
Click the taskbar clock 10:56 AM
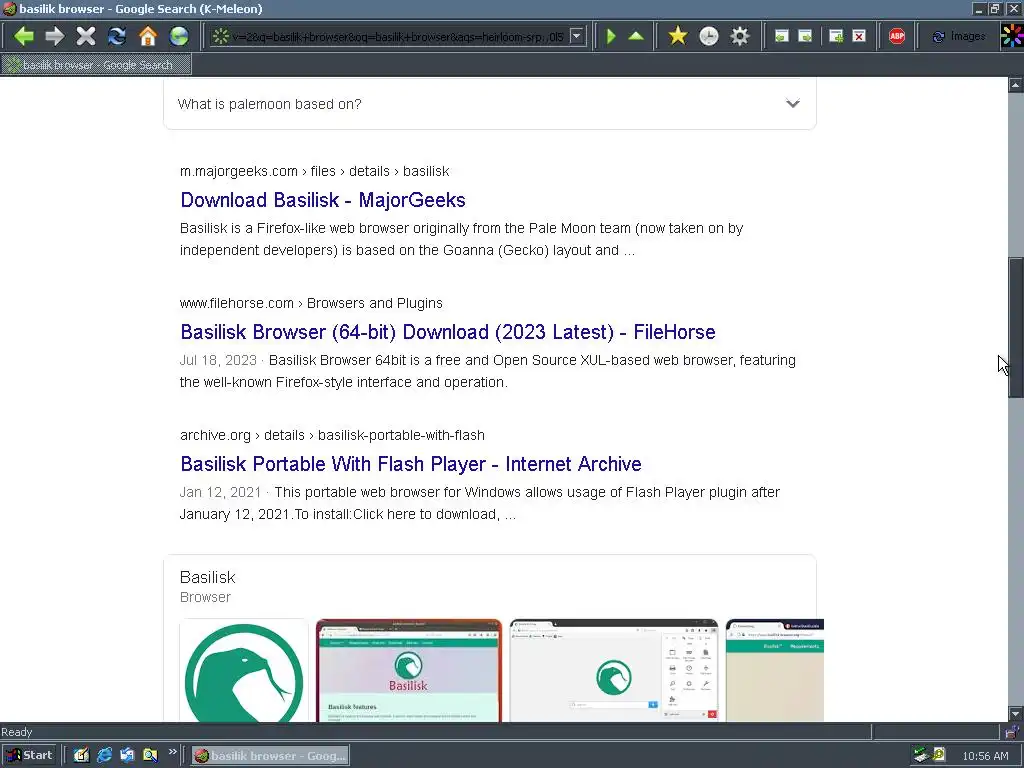[985, 756]
